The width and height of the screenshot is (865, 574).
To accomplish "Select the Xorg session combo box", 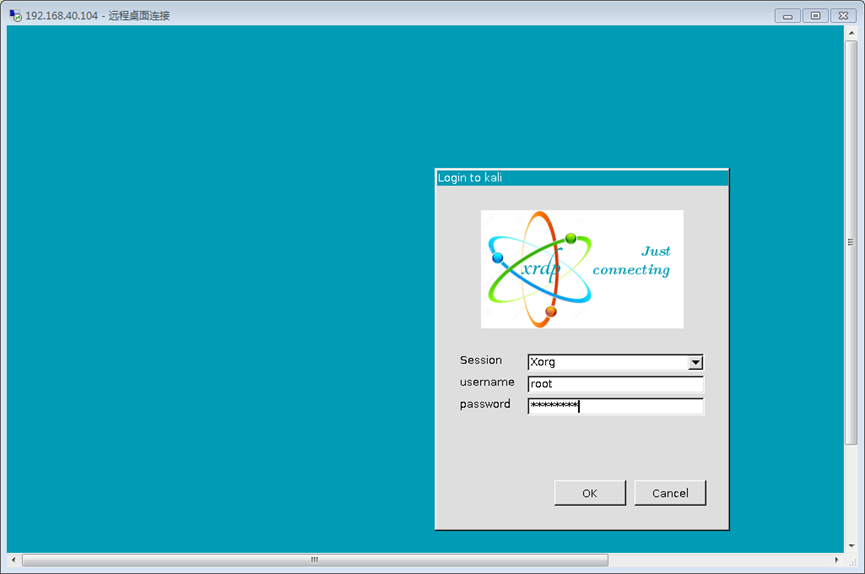I will pyautogui.click(x=616, y=362).
